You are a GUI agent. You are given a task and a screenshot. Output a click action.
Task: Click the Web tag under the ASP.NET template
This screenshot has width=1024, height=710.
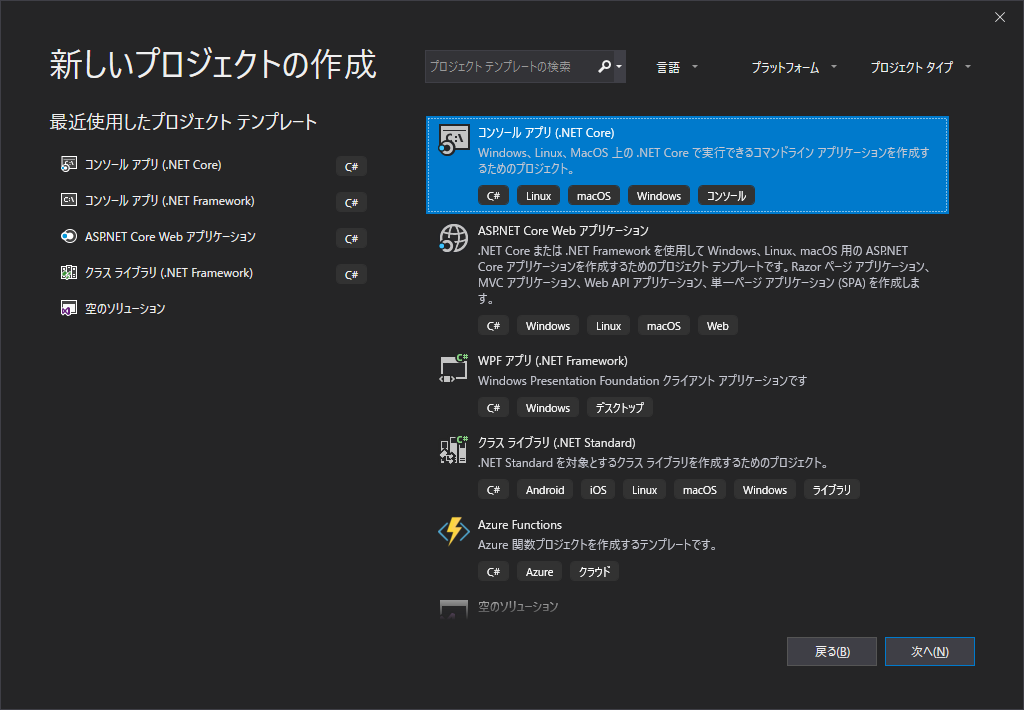coord(717,325)
